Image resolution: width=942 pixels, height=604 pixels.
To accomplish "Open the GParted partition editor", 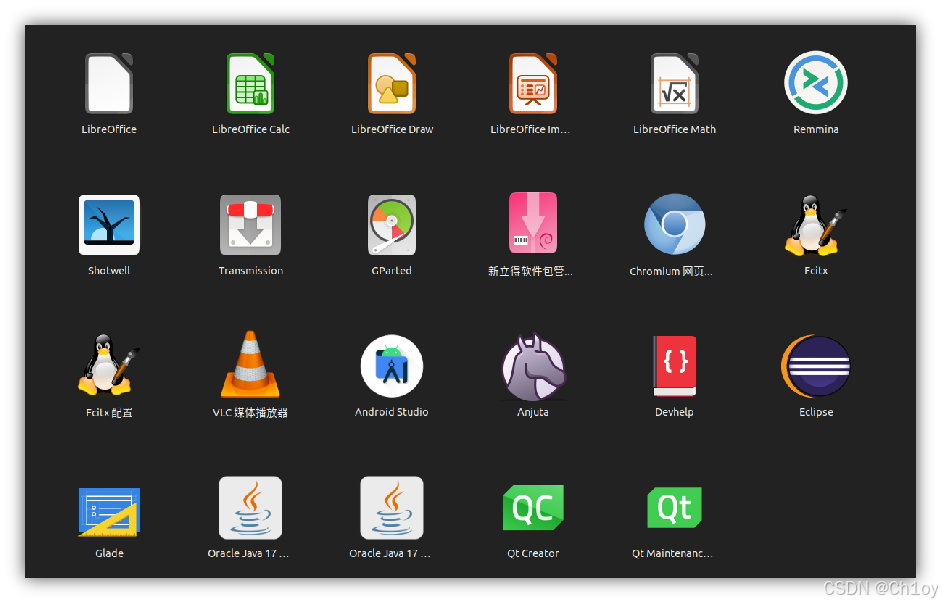I will (392, 225).
